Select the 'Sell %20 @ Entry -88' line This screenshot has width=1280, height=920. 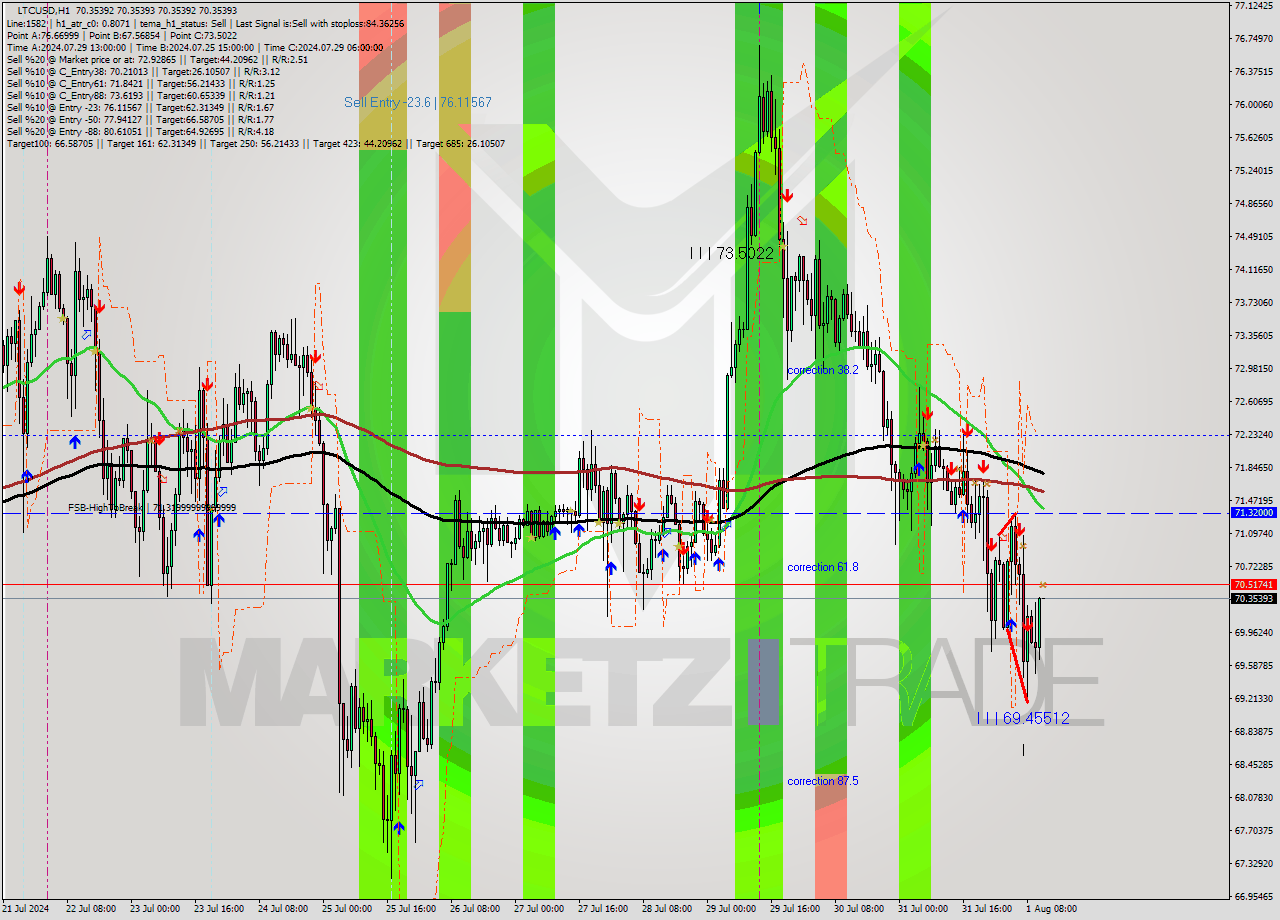[x=140, y=131]
